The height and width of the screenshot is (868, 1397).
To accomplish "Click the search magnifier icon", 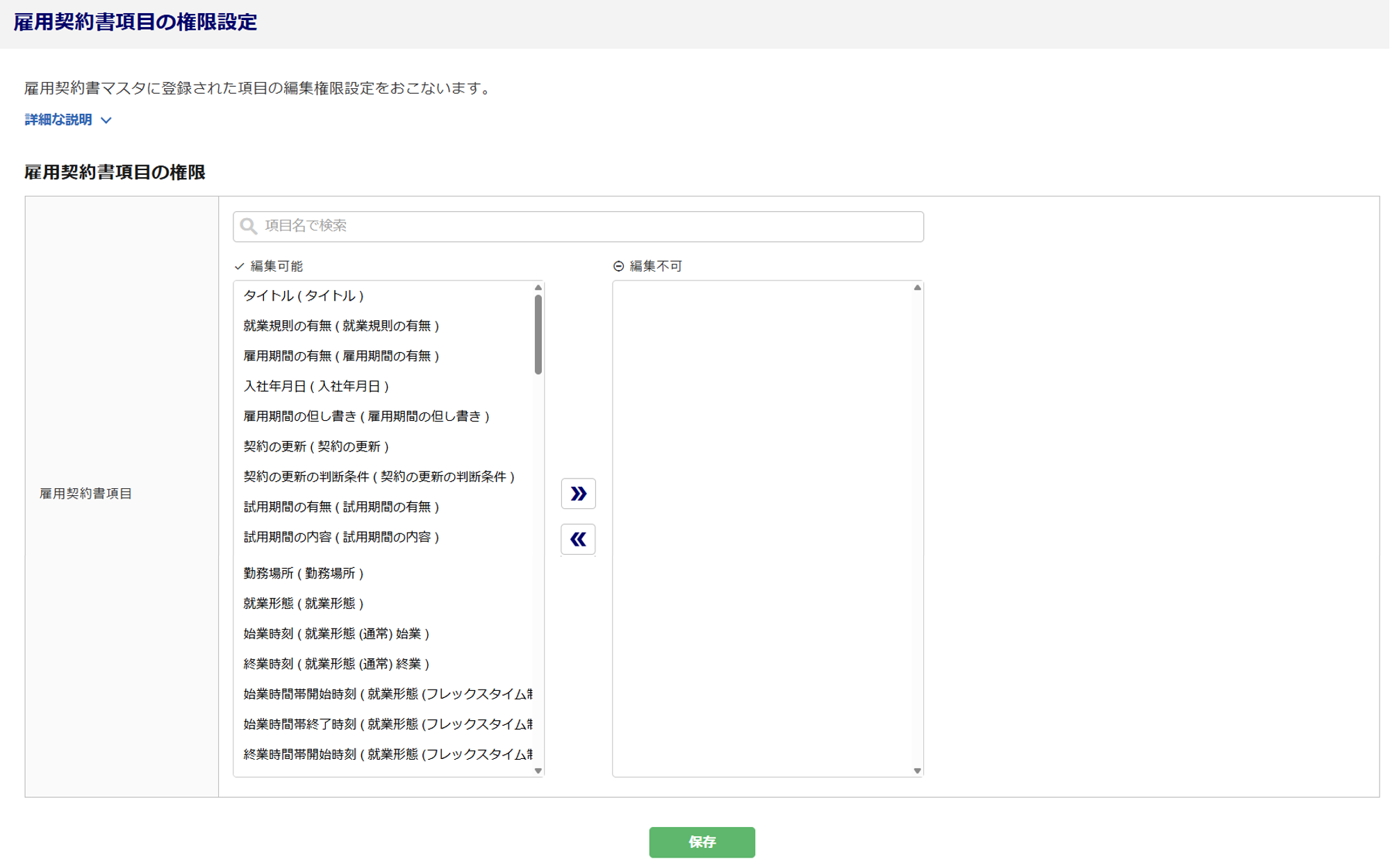I will 248,226.
